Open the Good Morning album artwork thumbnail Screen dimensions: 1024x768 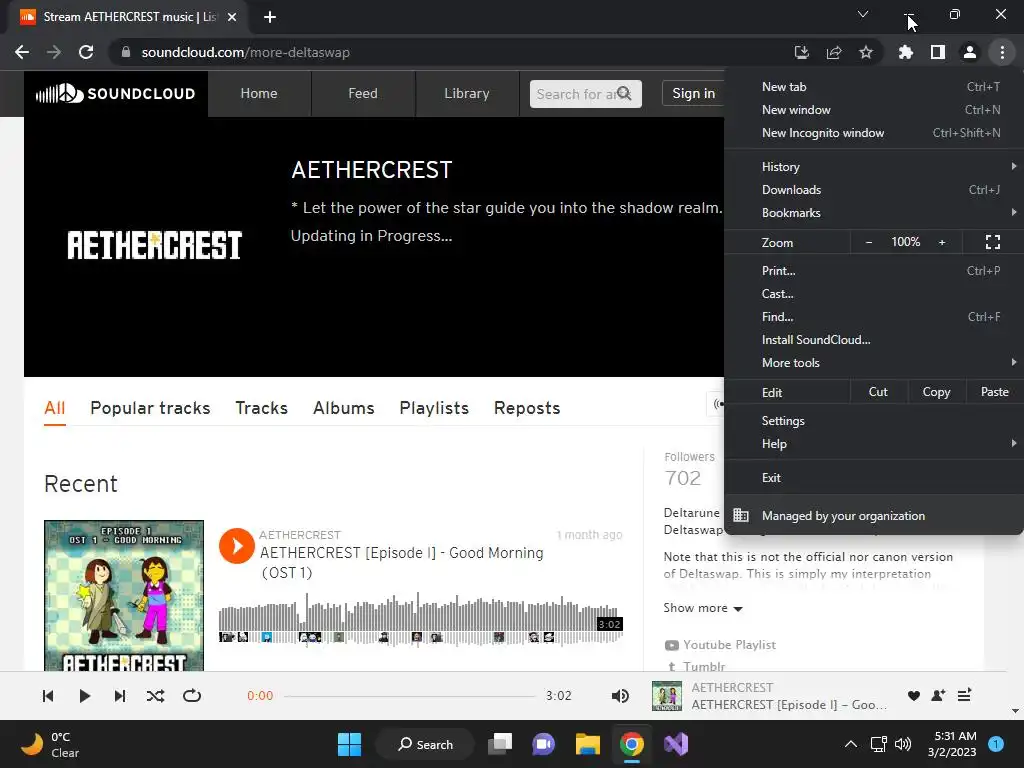coord(124,596)
